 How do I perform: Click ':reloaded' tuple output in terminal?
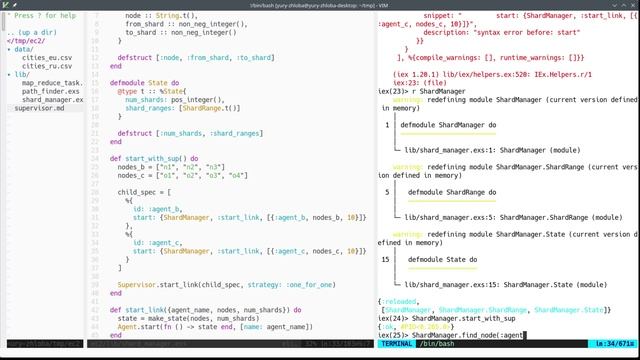[x=400, y=302]
